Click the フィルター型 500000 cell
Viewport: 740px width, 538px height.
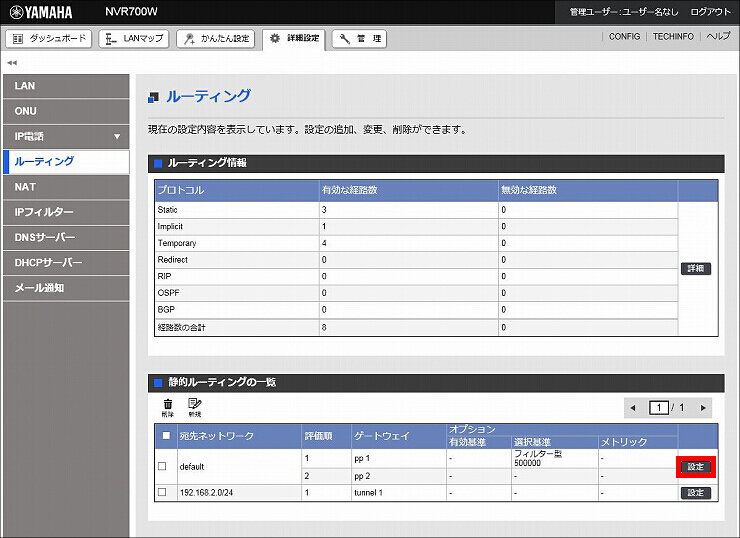pos(555,458)
